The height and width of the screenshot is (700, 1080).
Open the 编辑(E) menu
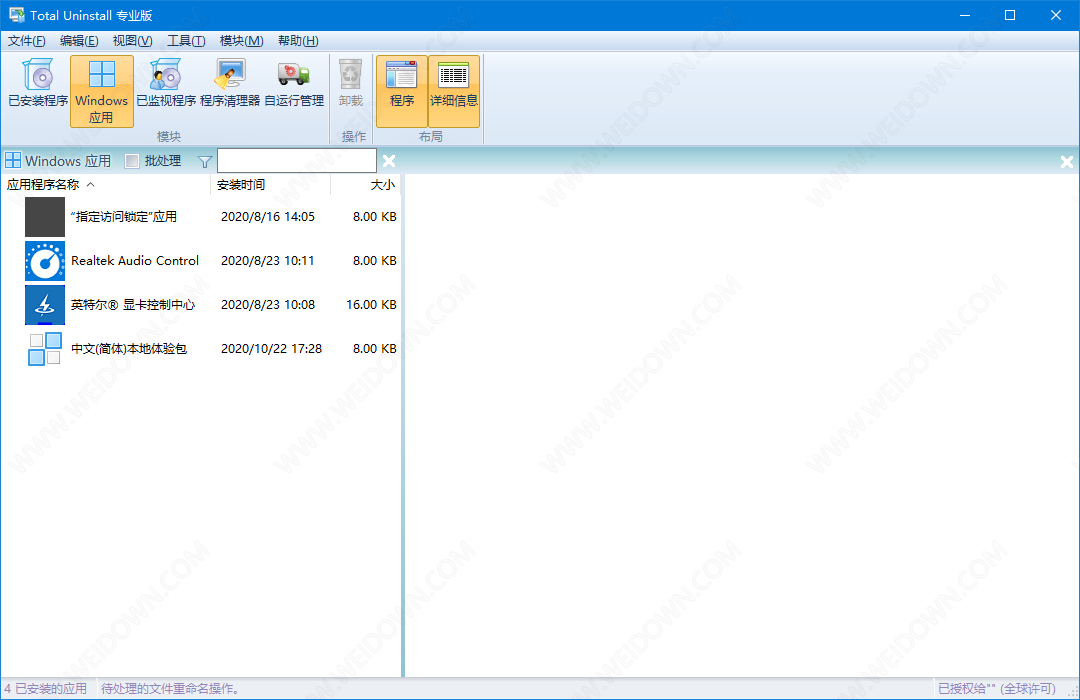coord(79,41)
